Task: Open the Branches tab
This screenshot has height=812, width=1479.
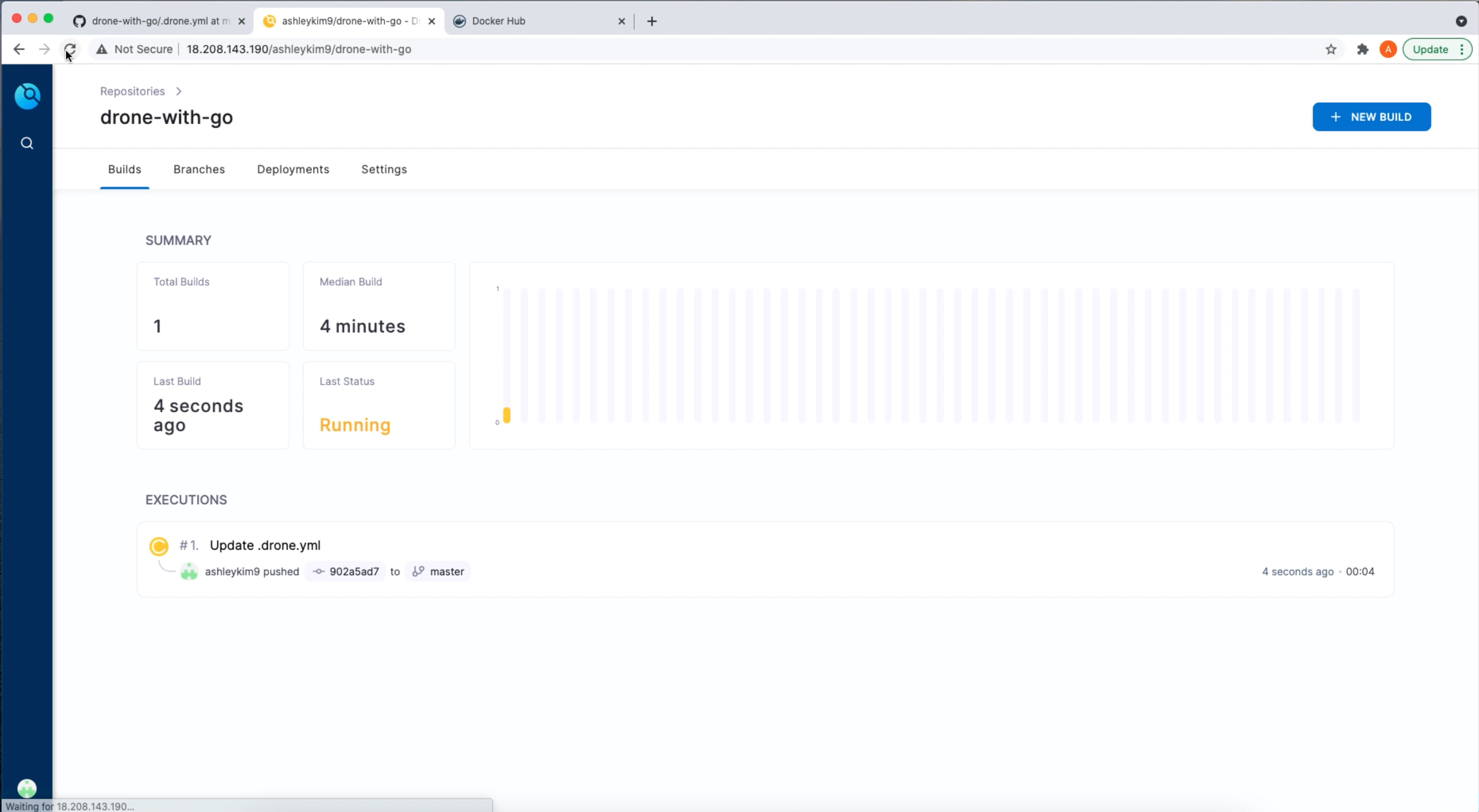Action: 199,170
